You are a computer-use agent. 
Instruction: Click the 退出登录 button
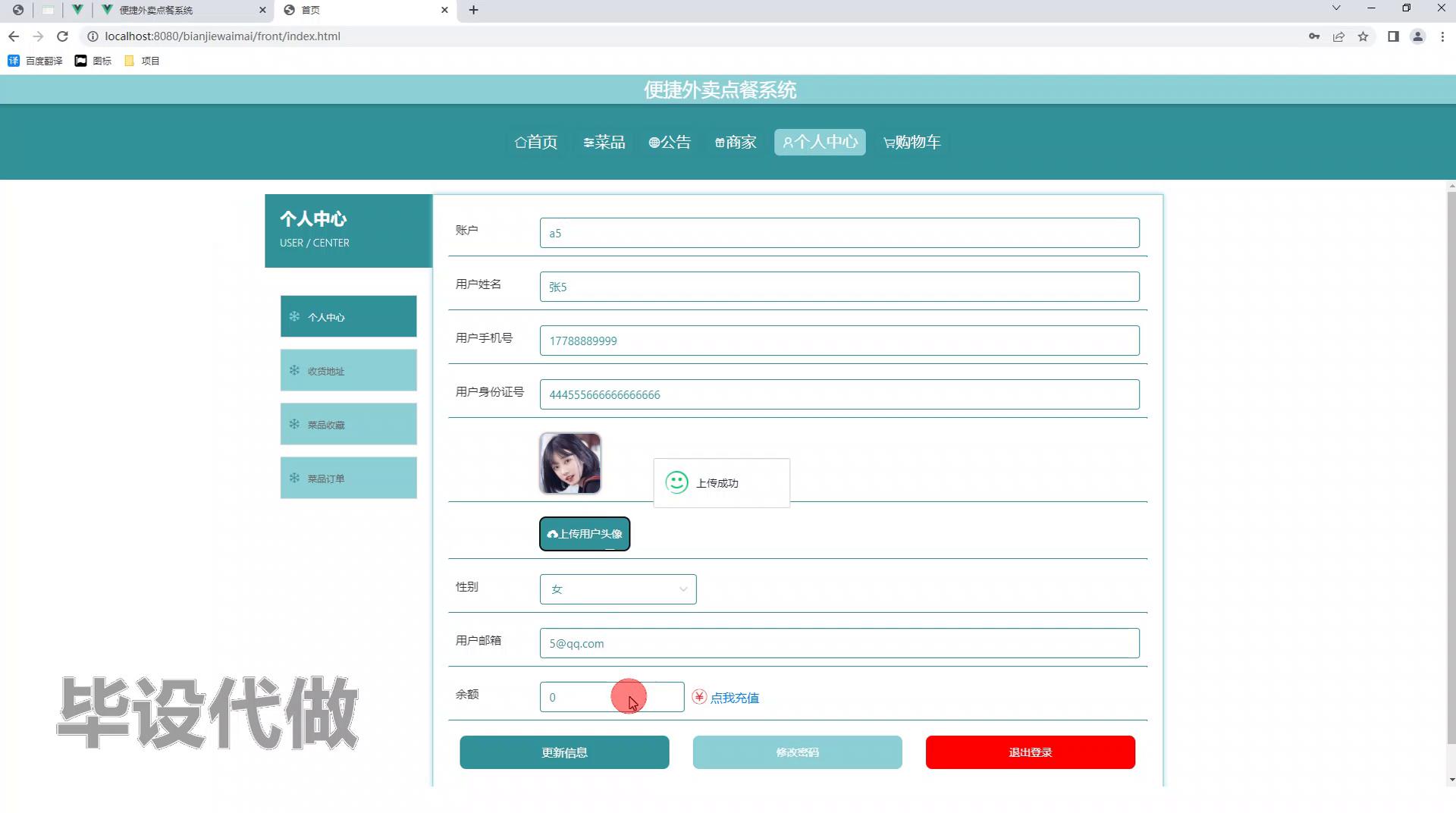(x=1030, y=752)
